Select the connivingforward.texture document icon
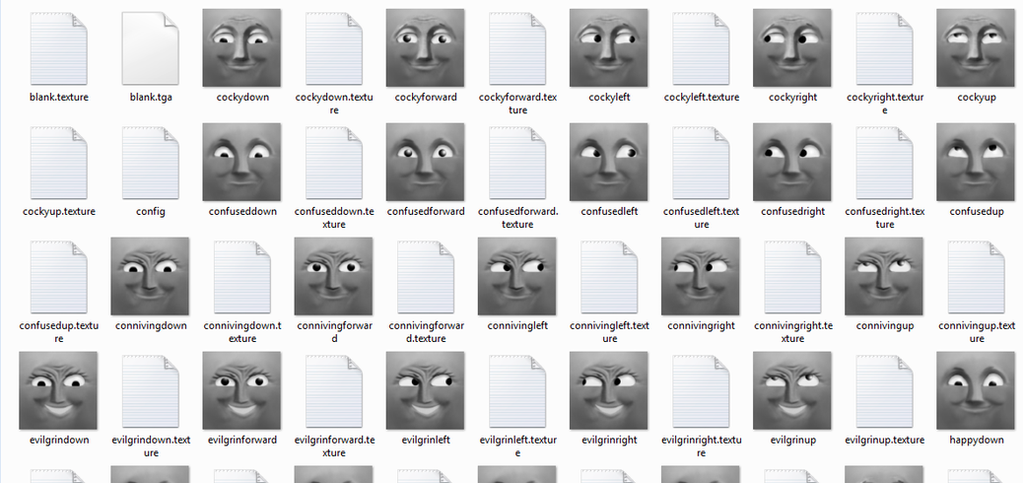Viewport: 1023px width, 483px height. [425, 277]
